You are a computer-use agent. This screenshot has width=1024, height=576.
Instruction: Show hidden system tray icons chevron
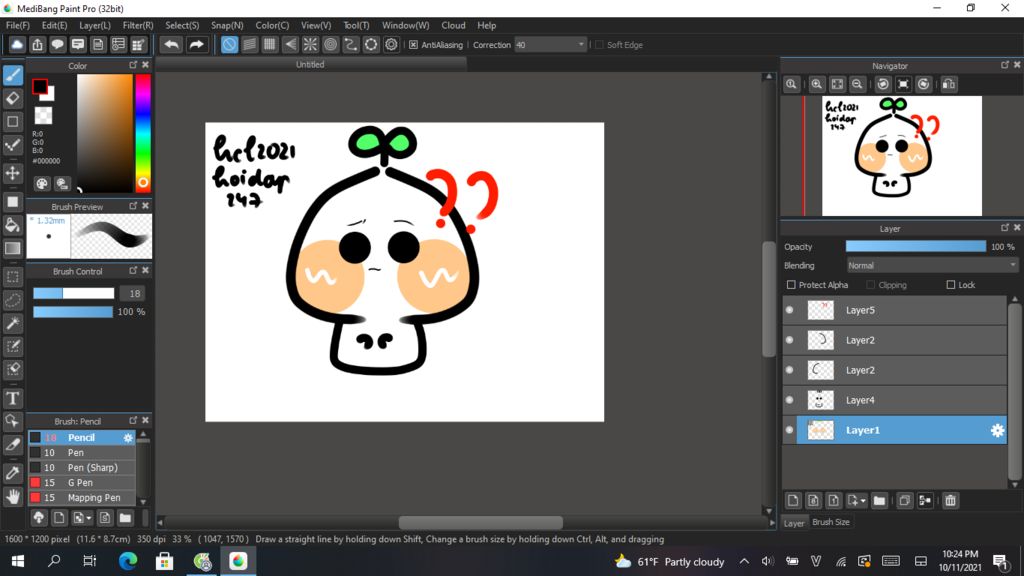point(744,561)
